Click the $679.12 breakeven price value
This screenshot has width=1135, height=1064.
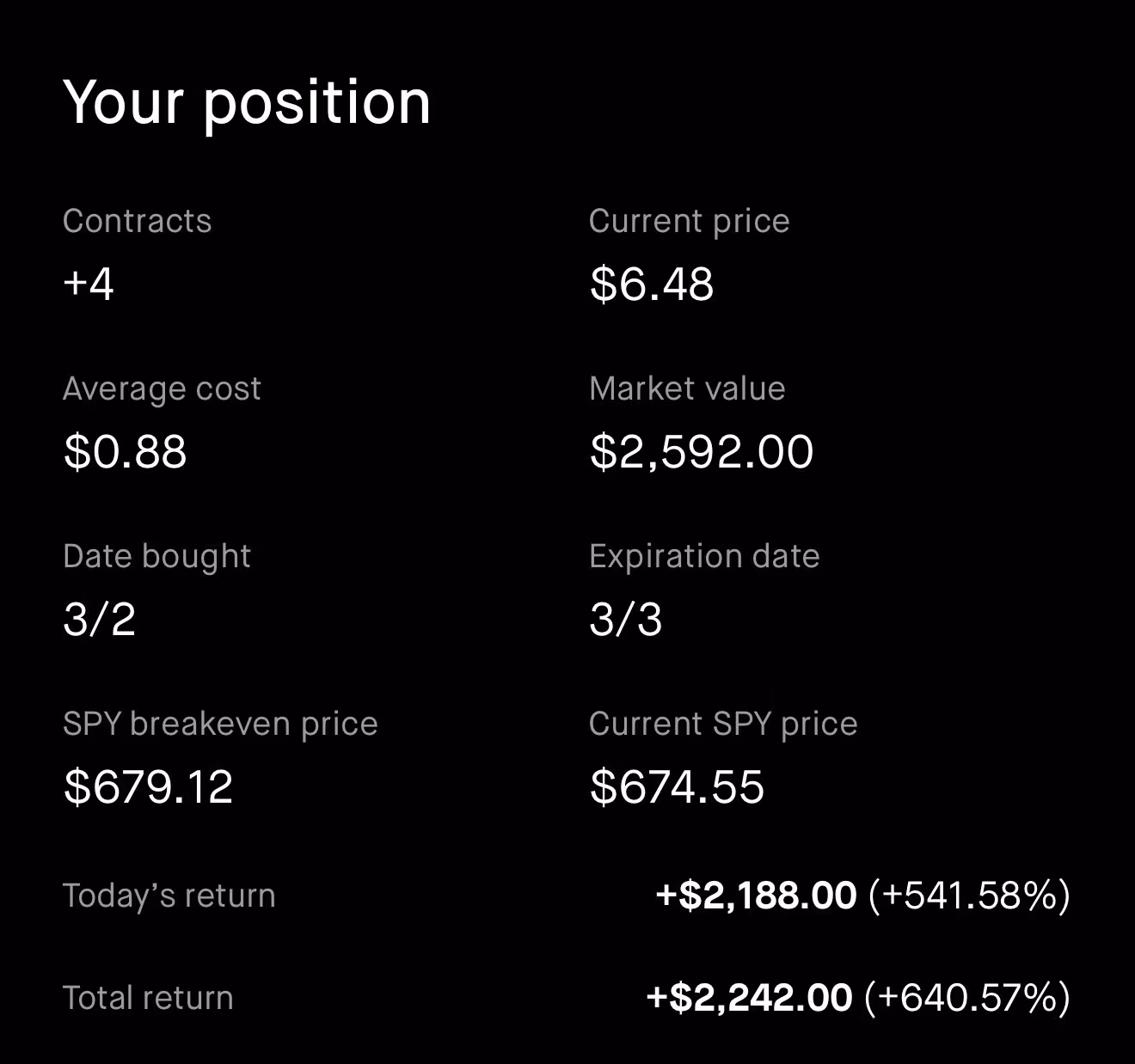(148, 786)
